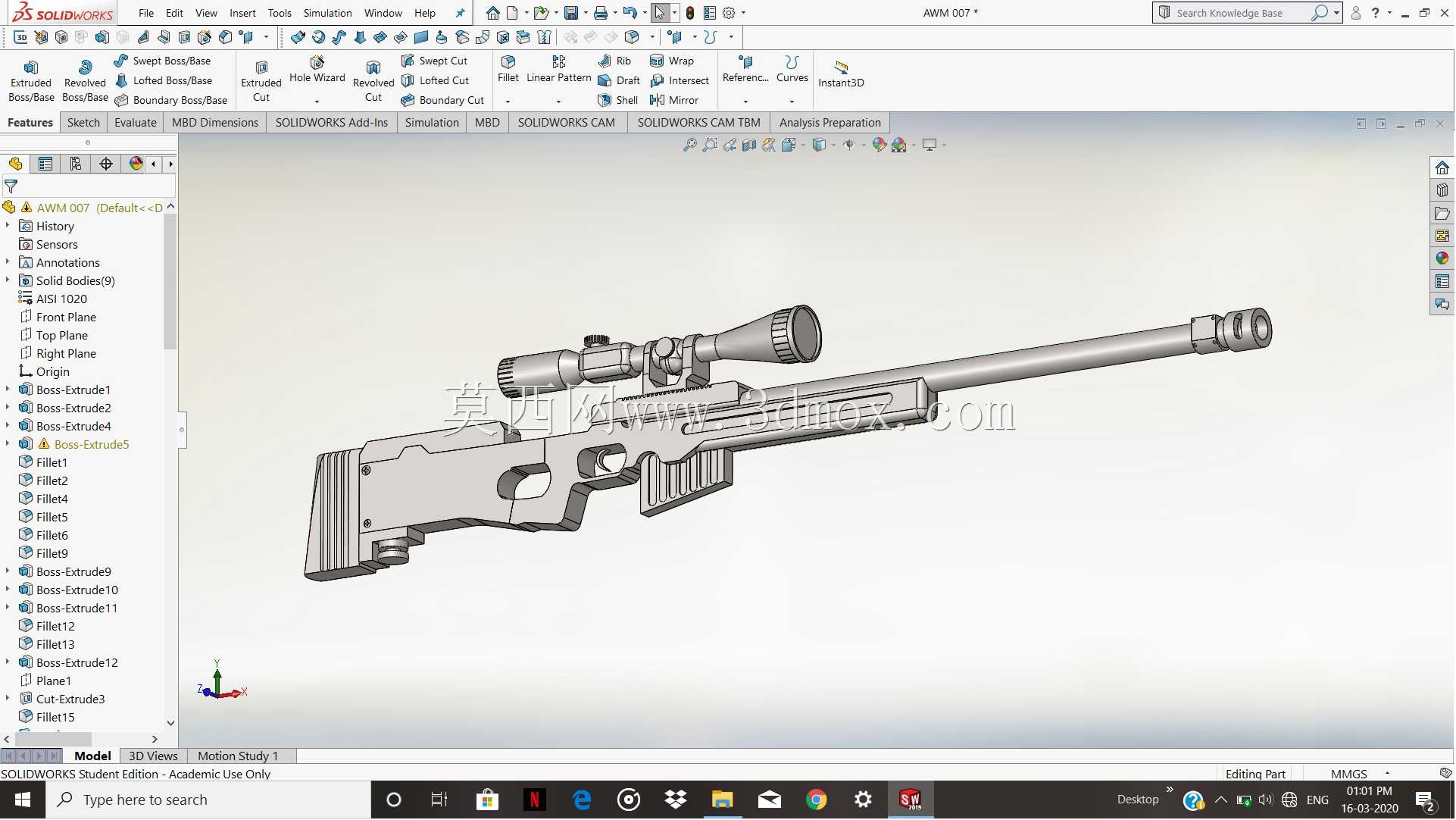Switch to the SOLIDWORKS CAM tab

[567, 123]
